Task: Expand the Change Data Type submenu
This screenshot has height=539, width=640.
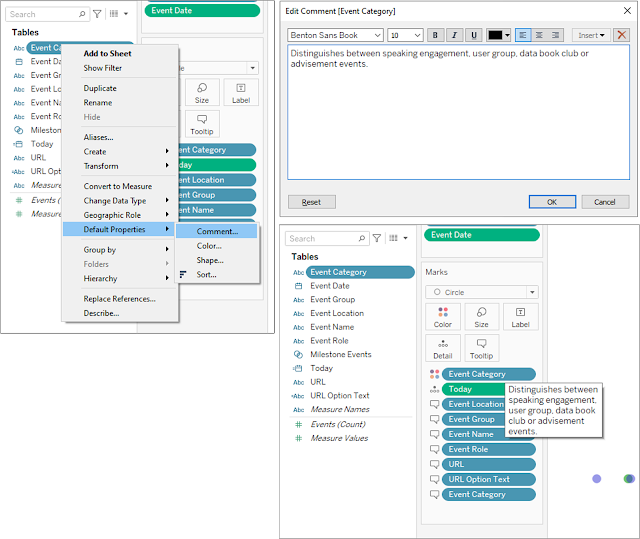Action: (120, 201)
